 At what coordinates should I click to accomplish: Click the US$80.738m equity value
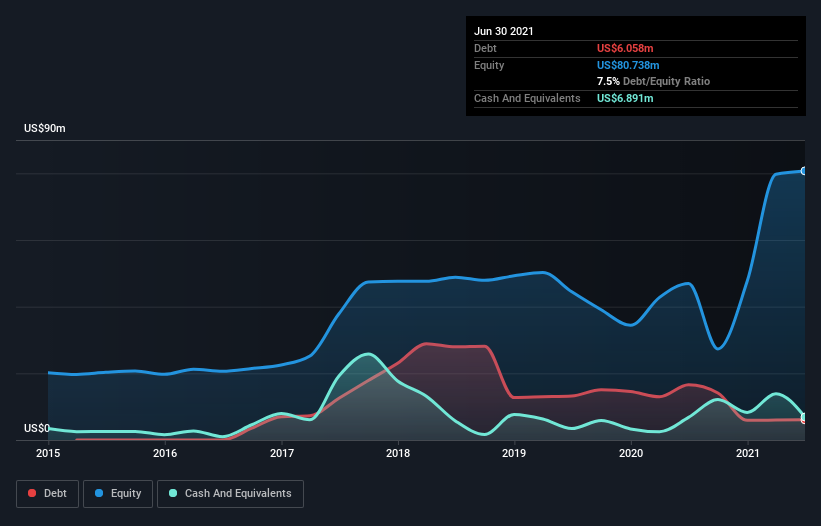pos(628,65)
